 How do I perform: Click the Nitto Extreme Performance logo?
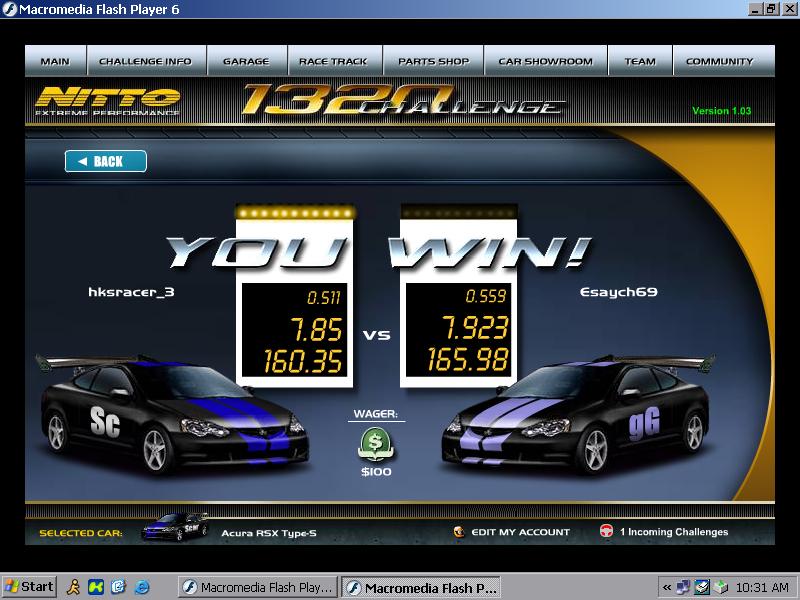pyautogui.click(x=108, y=101)
